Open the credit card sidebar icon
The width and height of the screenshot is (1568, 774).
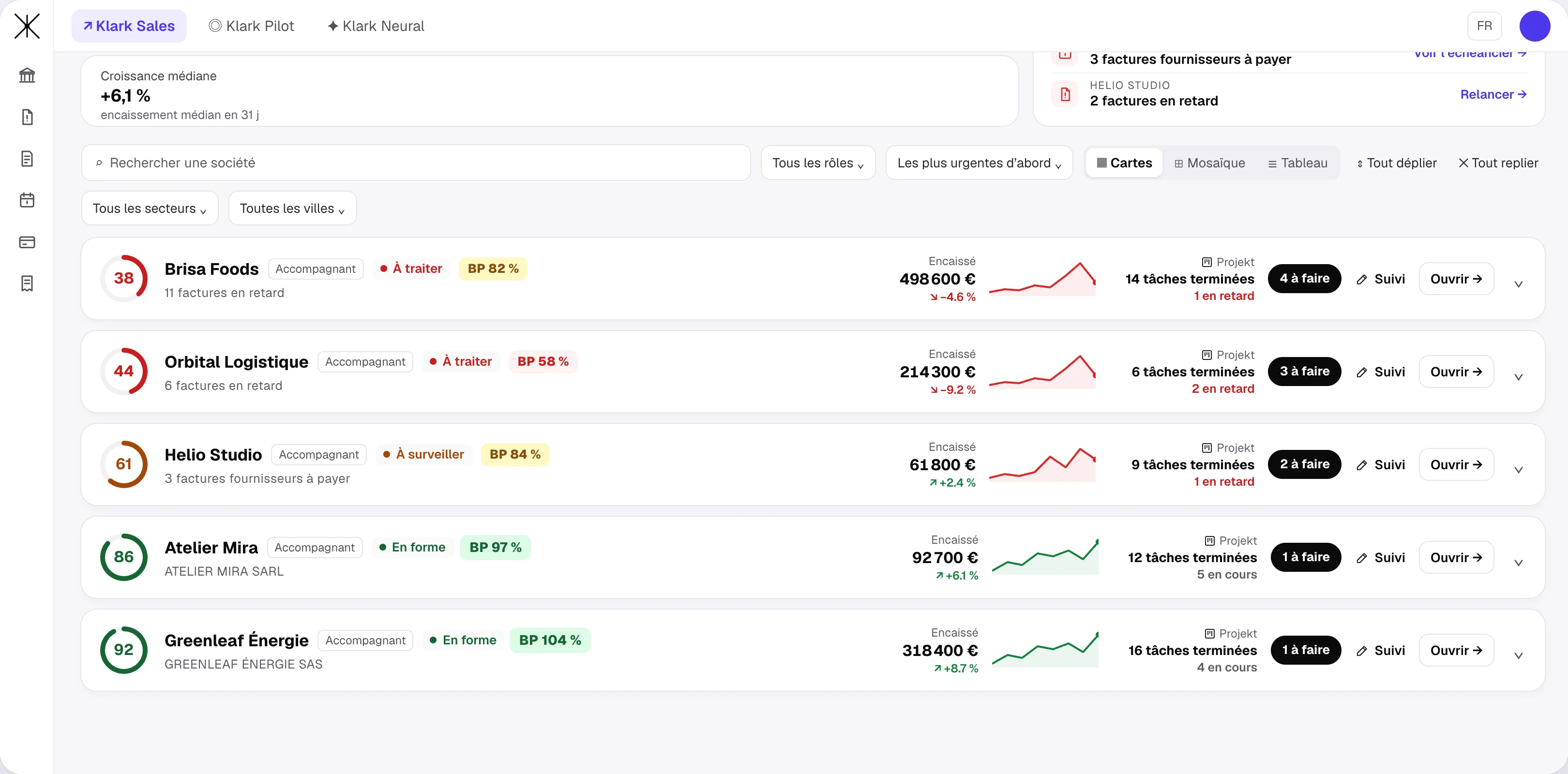click(27, 242)
